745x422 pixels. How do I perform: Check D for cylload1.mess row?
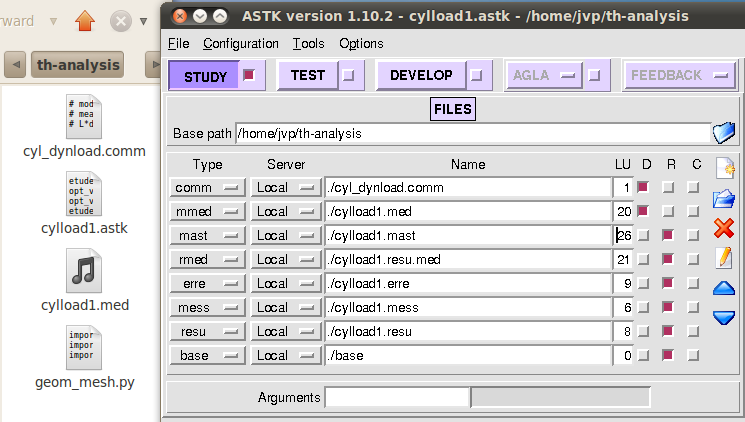coord(643,307)
